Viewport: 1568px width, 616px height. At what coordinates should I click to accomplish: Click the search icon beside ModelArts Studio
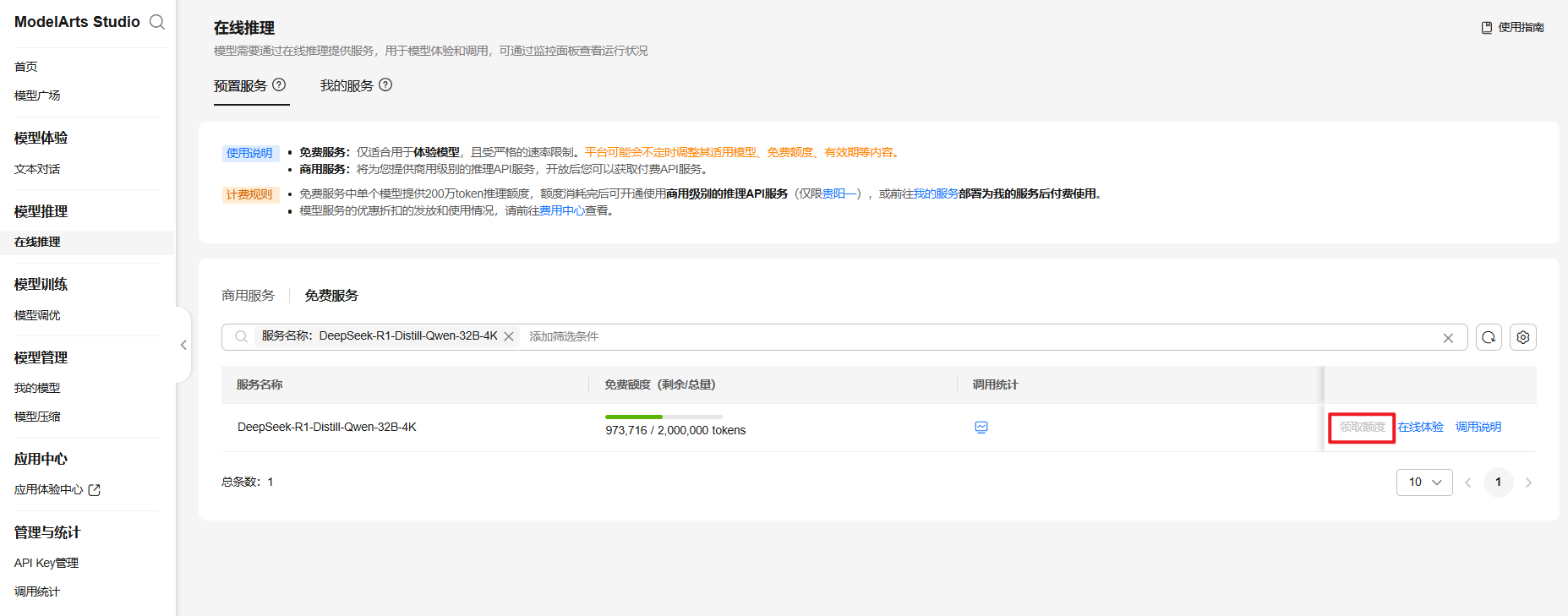pos(157,22)
